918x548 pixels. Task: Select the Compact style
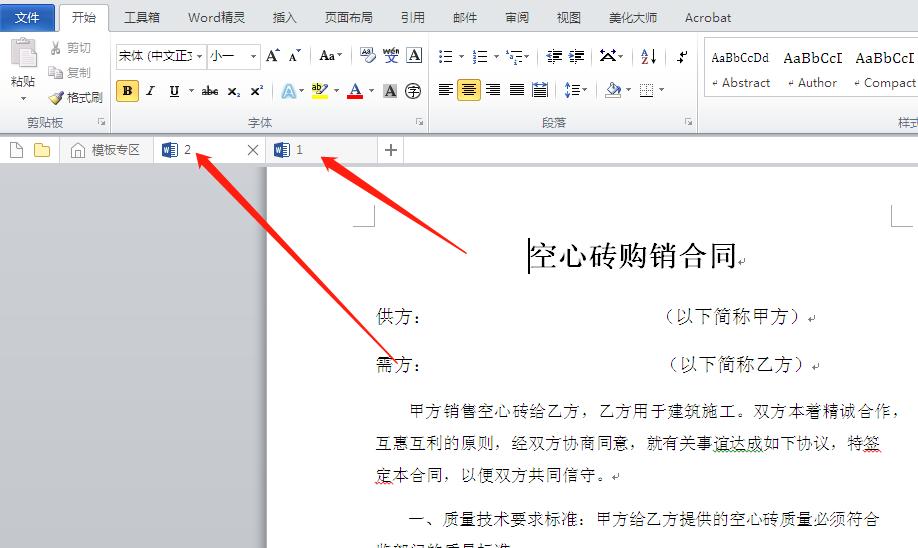coord(885,69)
